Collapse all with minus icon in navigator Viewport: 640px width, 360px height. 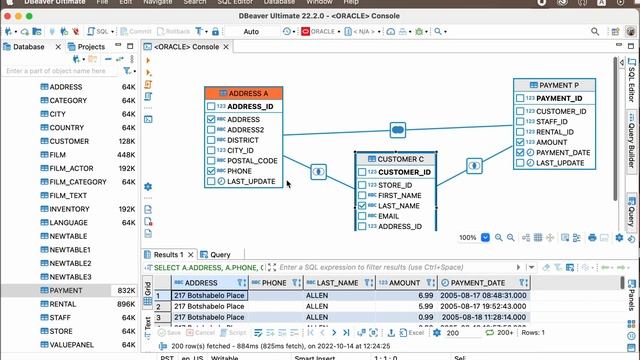coord(108,59)
